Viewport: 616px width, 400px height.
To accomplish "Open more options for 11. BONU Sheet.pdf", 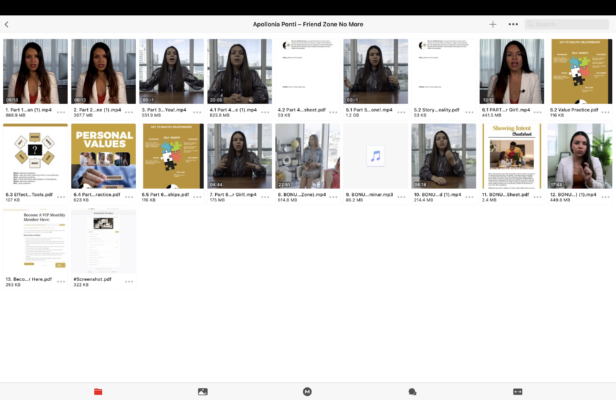I will pos(537,197).
